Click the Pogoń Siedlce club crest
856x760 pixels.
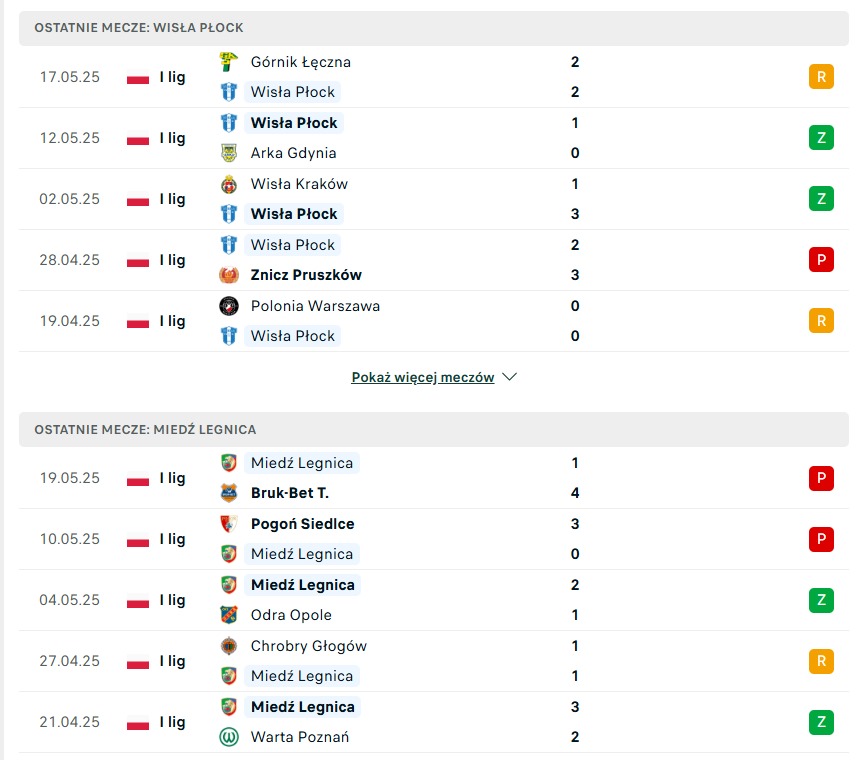tap(229, 524)
